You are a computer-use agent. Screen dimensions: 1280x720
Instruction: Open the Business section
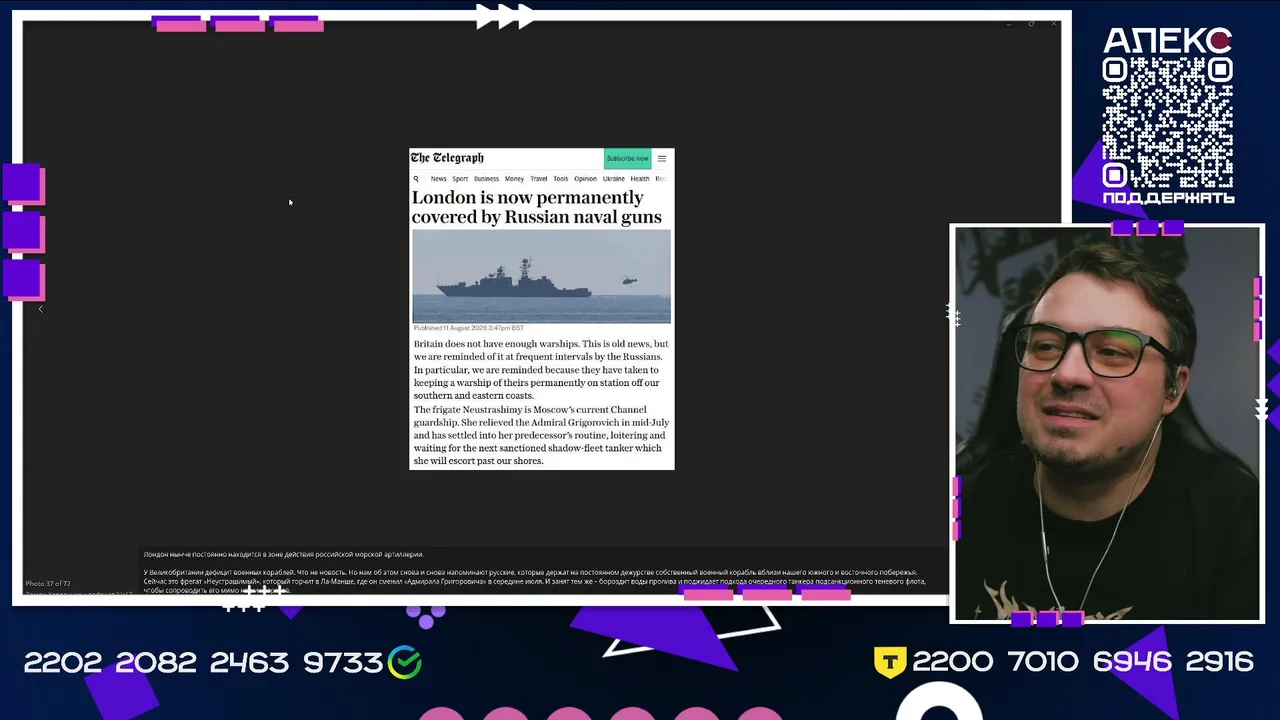pyautogui.click(x=486, y=179)
